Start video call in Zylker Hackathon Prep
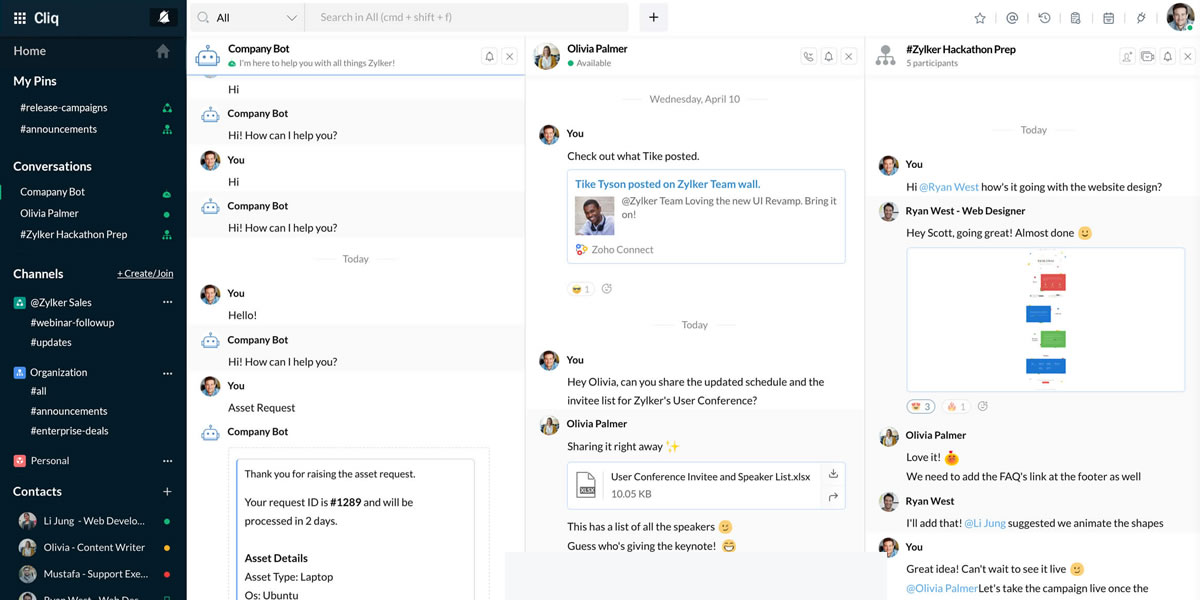1200x600 pixels. point(1148,57)
